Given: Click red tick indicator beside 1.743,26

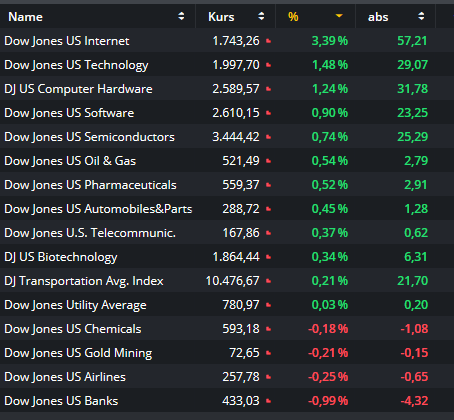Looking at the screenshot, I should [x=268, y=41].
